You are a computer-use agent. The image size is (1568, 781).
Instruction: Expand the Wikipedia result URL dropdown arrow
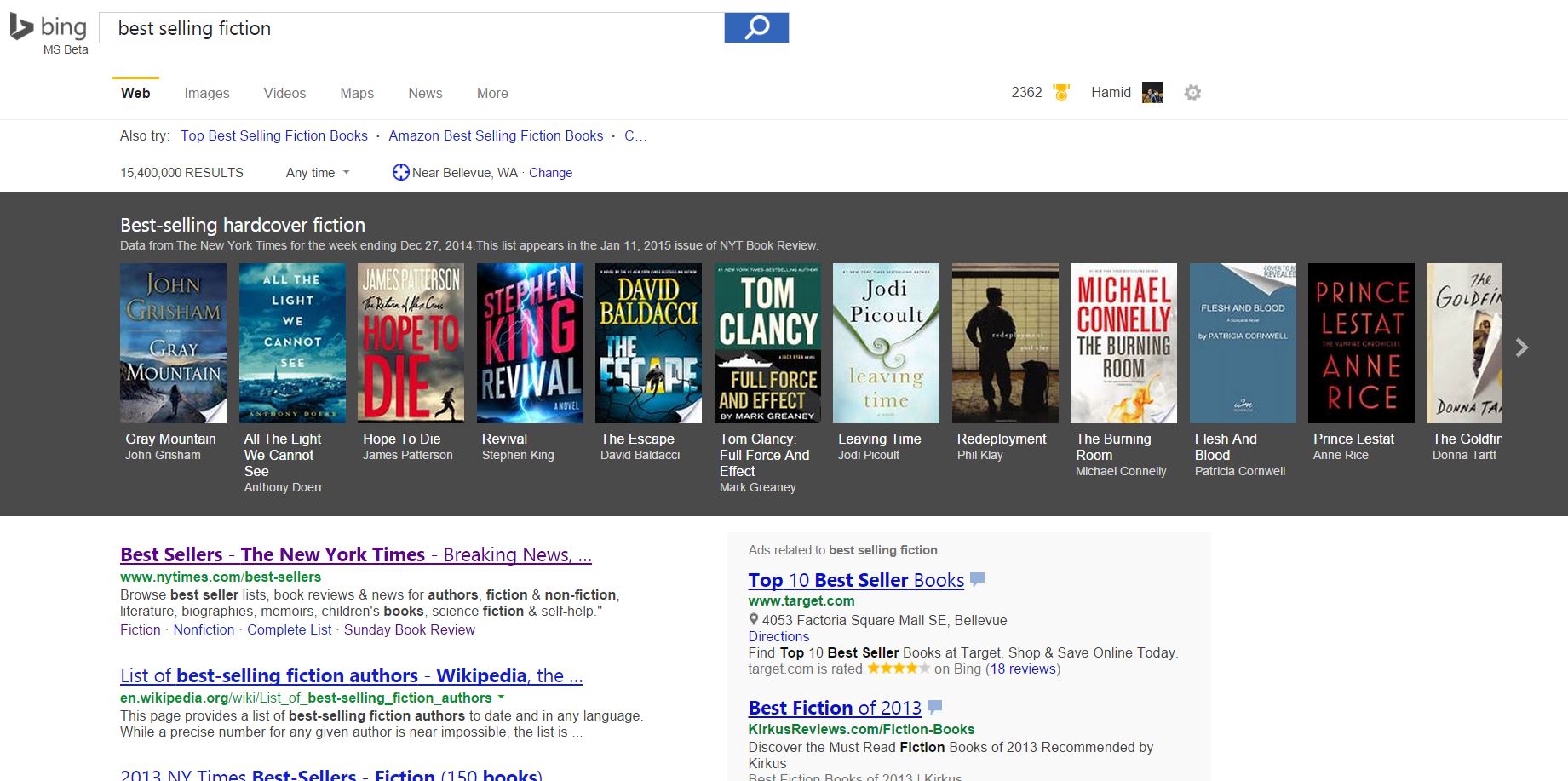[502, 698]
